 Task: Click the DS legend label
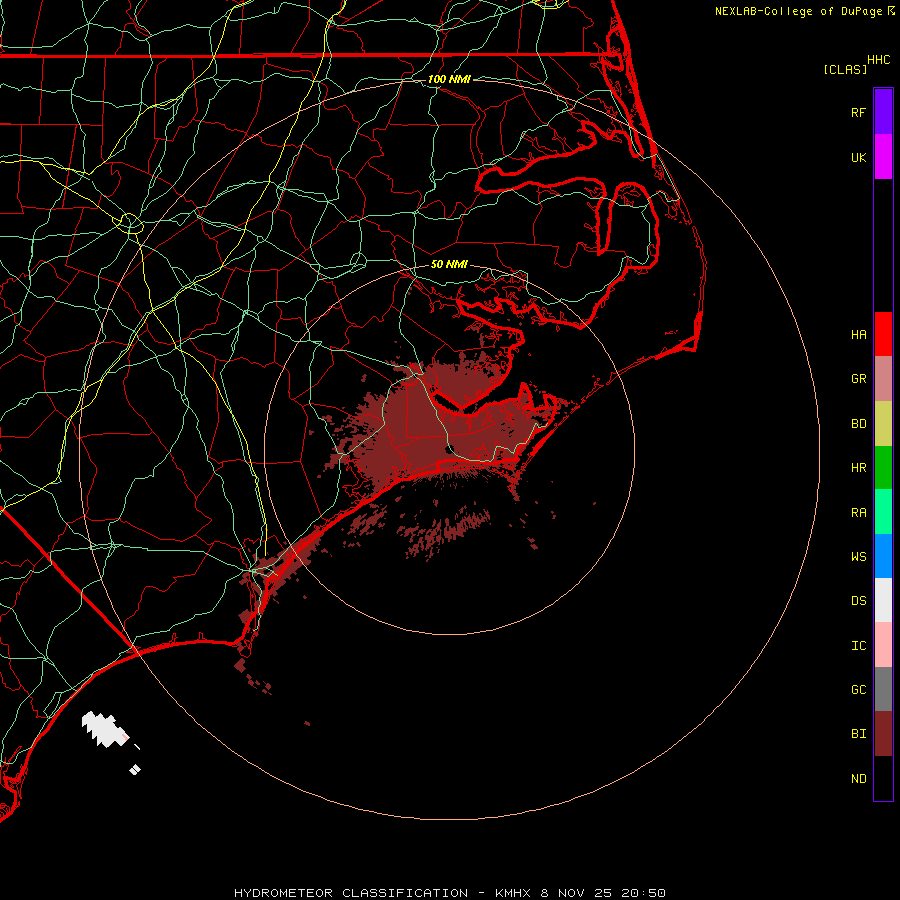(859, 601)
